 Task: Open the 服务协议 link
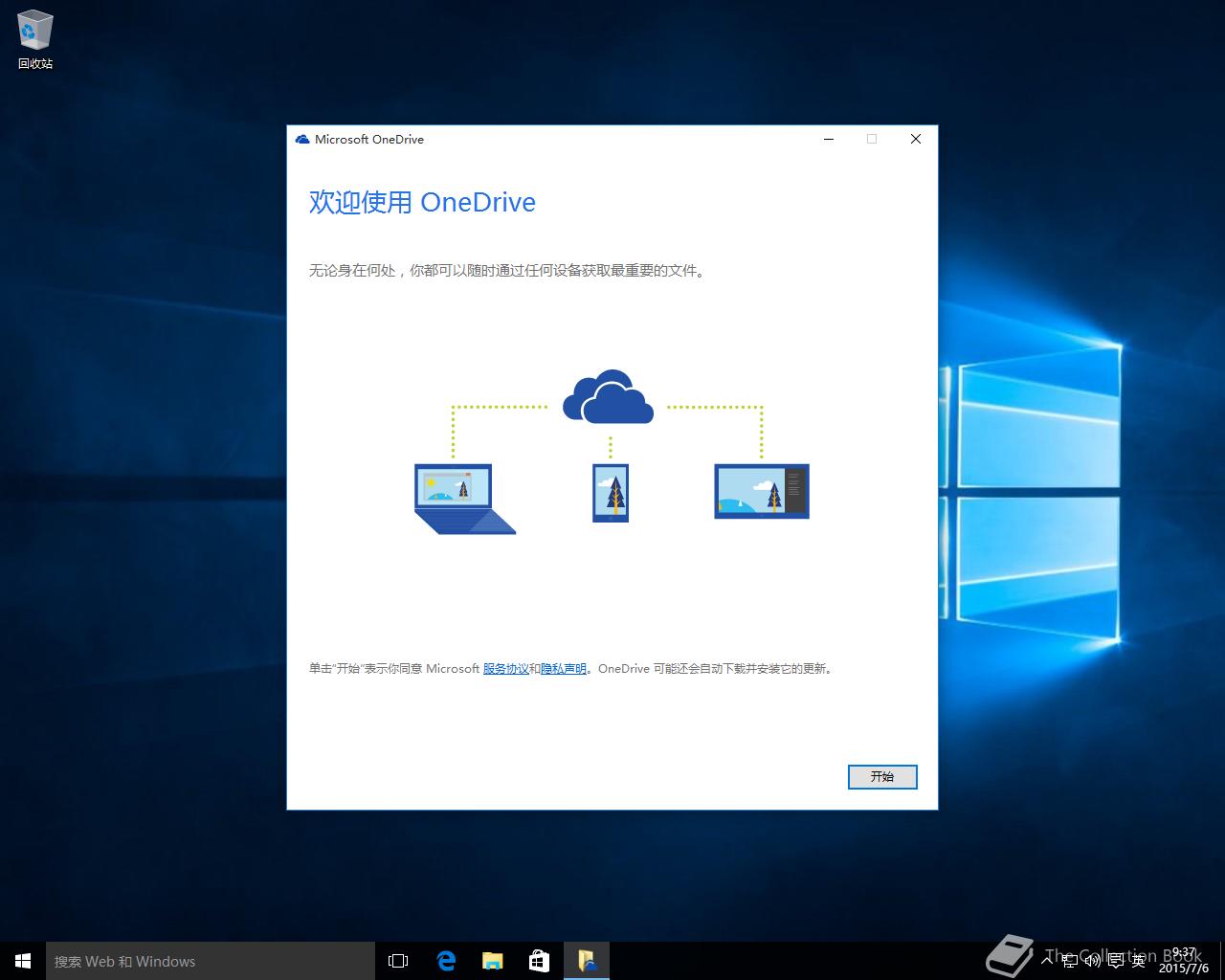(505, 669)
